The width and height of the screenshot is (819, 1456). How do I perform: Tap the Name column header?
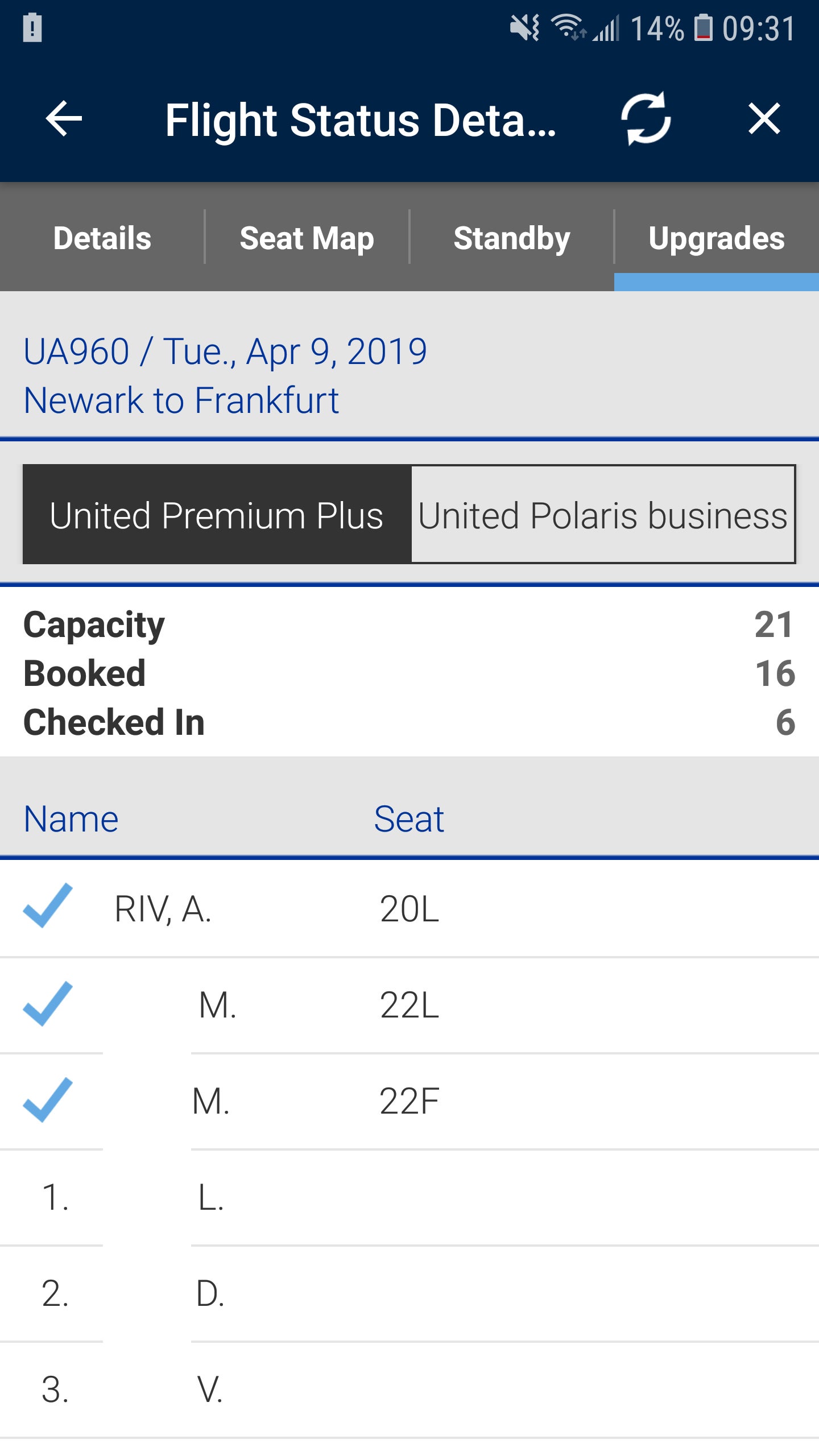(71, 819)
